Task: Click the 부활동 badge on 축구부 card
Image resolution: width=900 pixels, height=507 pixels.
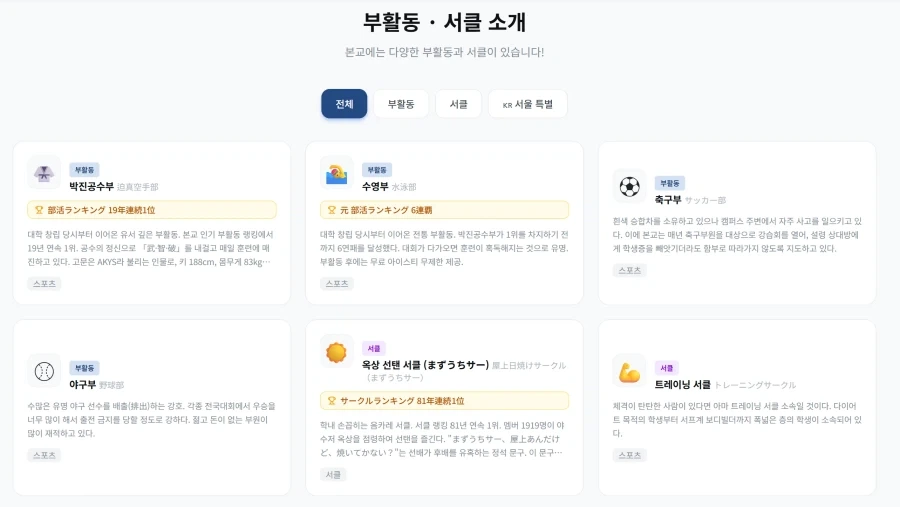Action: [x=670, y=183]
